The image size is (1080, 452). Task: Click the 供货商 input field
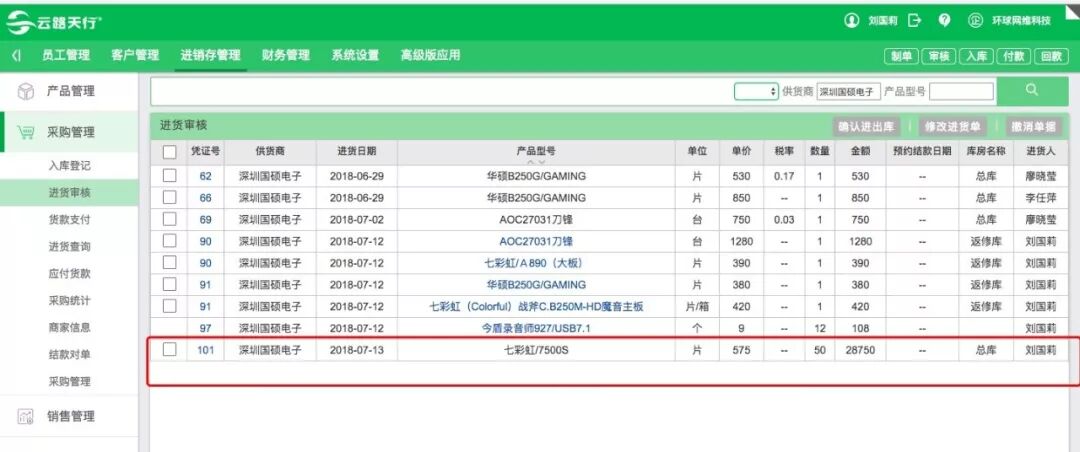pos(849,92)
